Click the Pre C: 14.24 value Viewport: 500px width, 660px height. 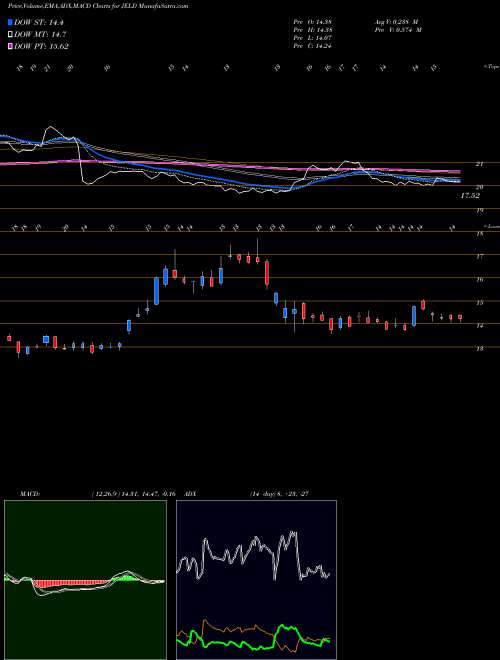313,46
